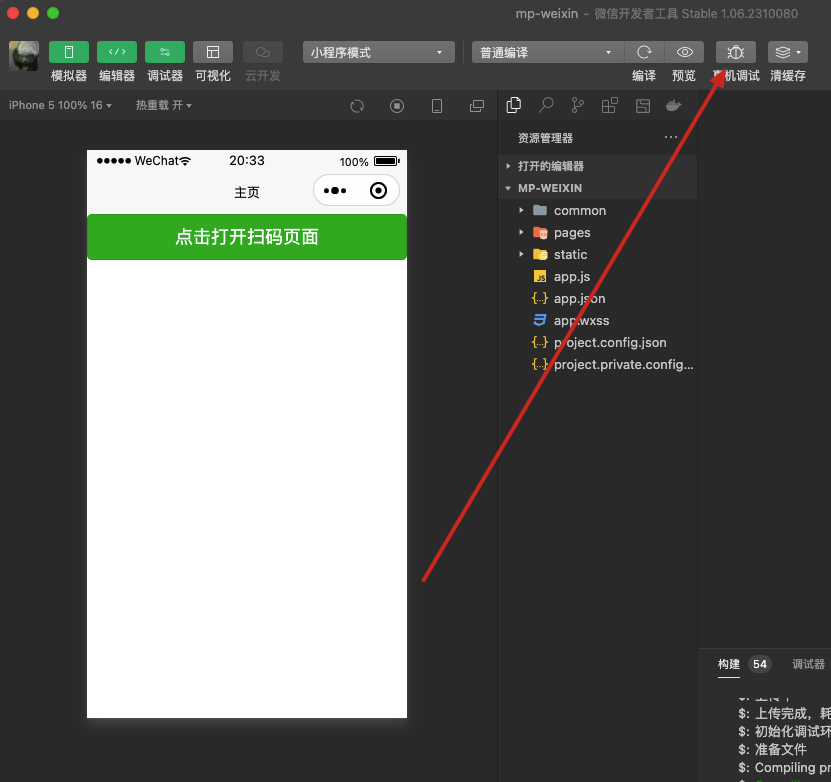Toggle the debugger panel button
The height and width of the screenshot is (782, 831).
165,52
